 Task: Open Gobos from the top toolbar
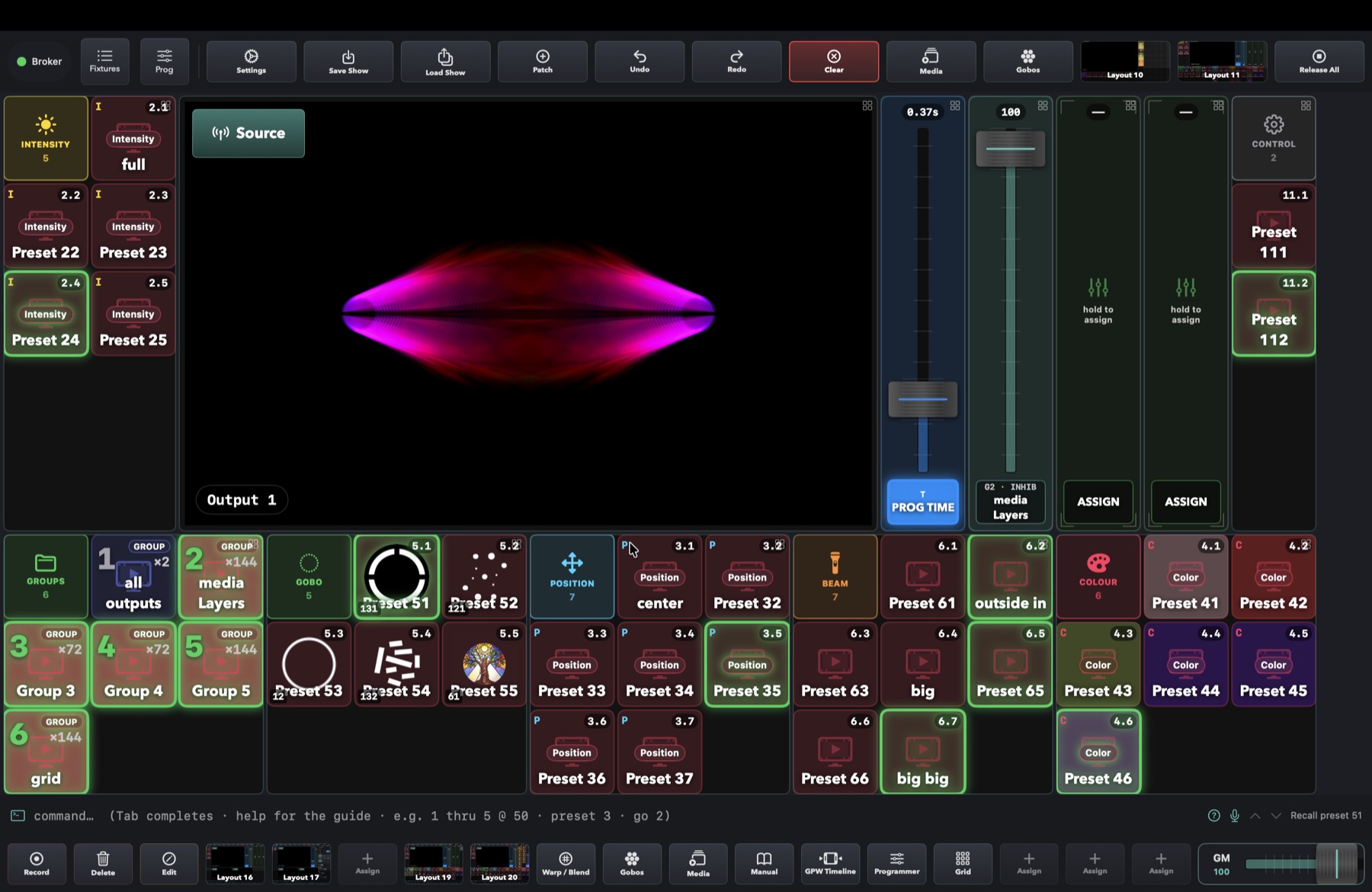(1027, 61)
